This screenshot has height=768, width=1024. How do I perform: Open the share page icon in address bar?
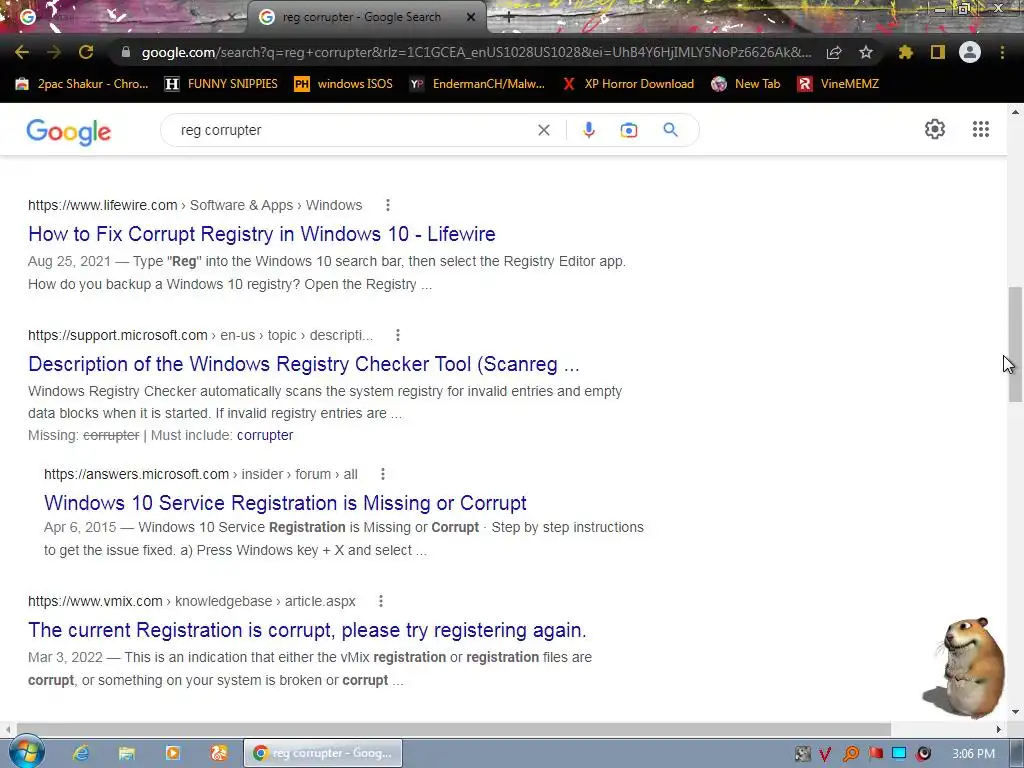click(x=834, y=52)
